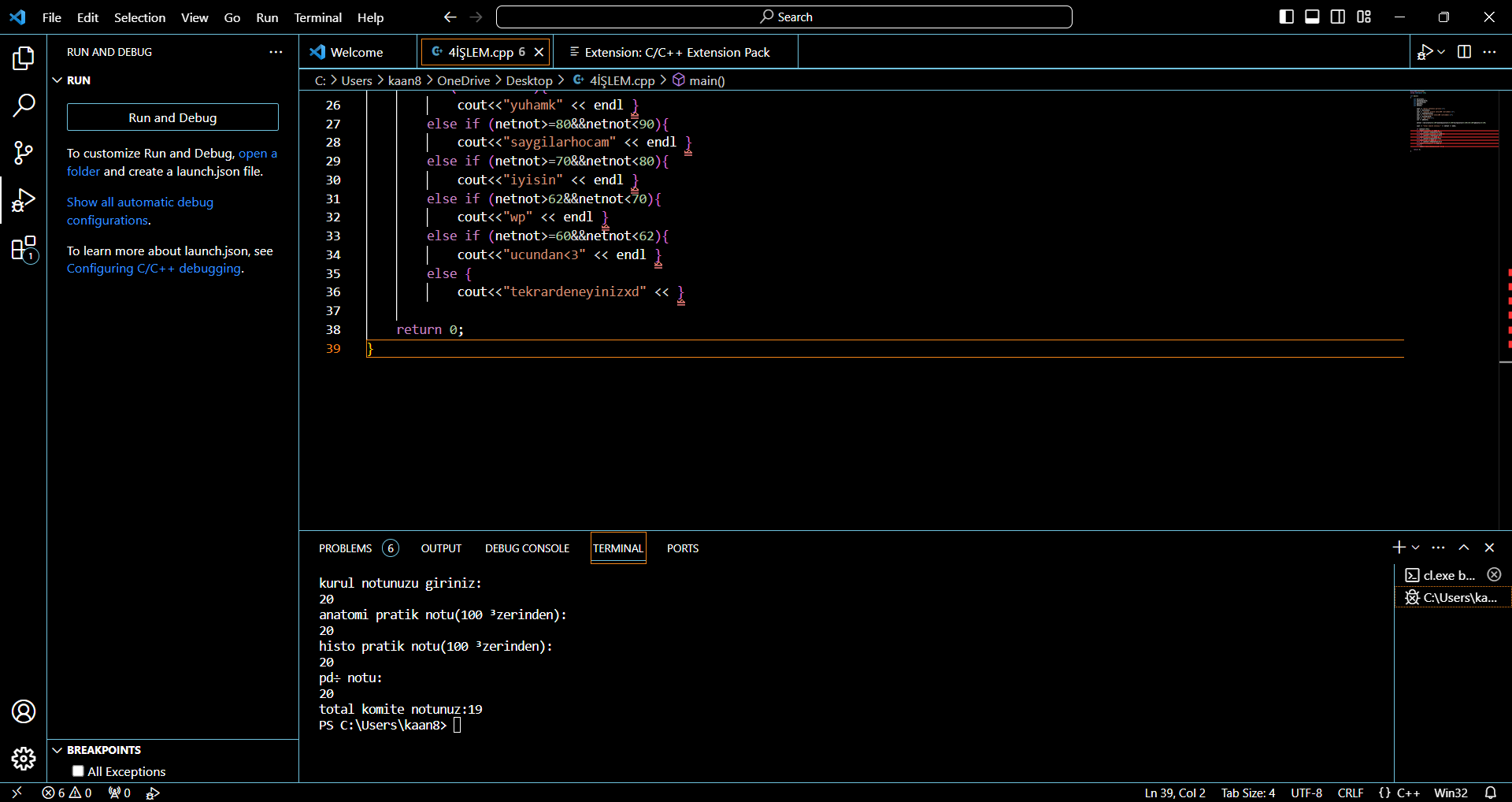Kill the cl.exe build task terminal
1512x802 pixels.
[1494, 575]
